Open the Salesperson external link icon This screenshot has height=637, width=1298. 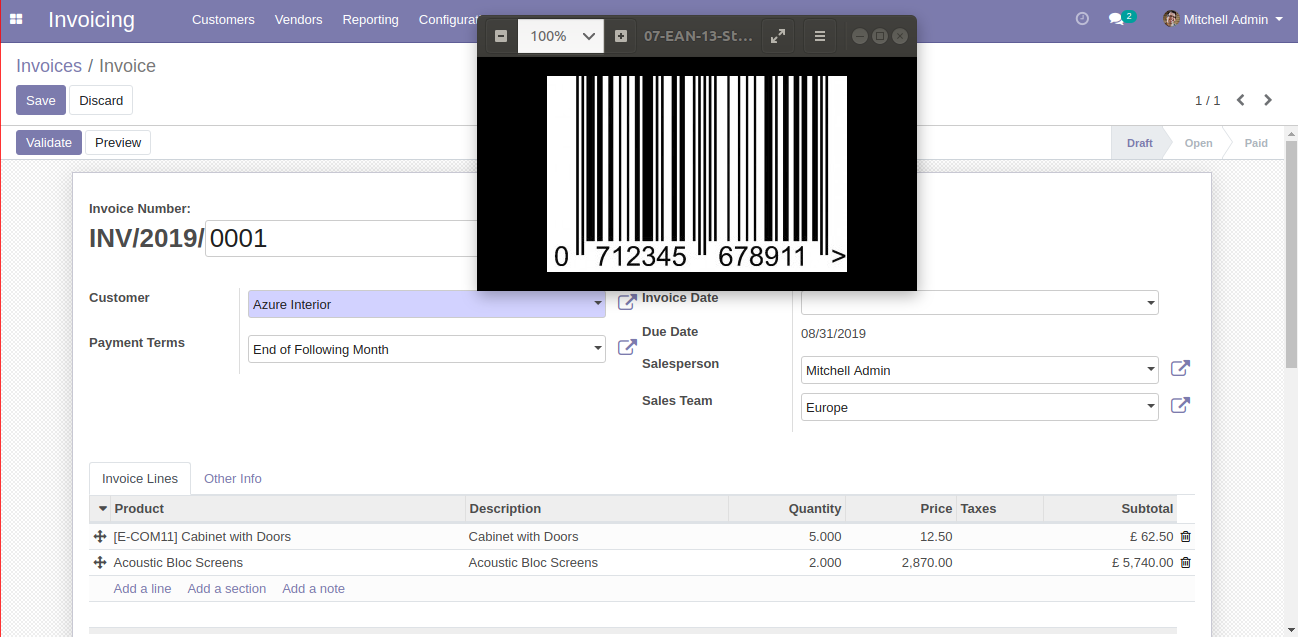tap(1180, 369)
